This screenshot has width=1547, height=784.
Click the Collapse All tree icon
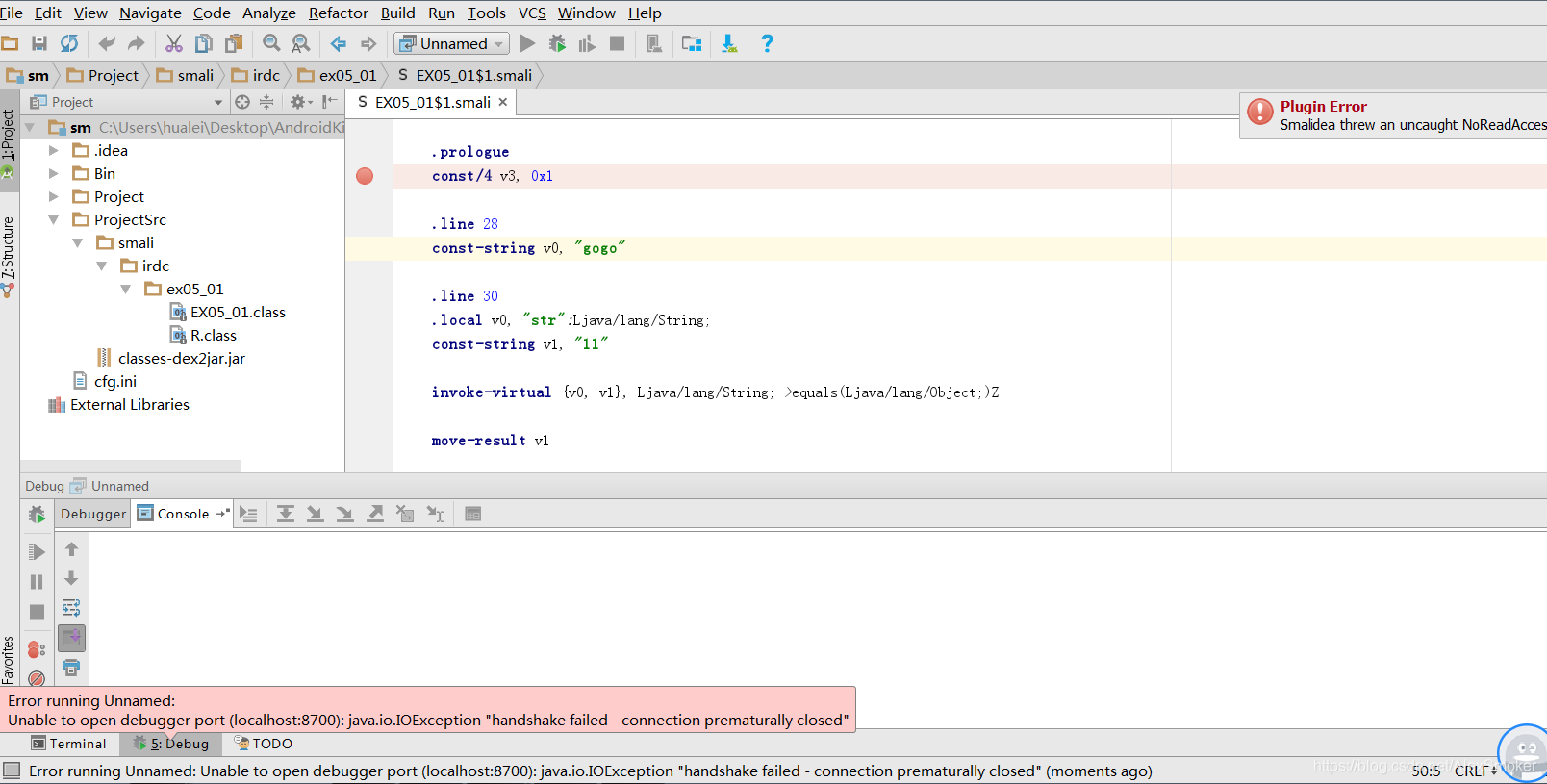[267, 102]
